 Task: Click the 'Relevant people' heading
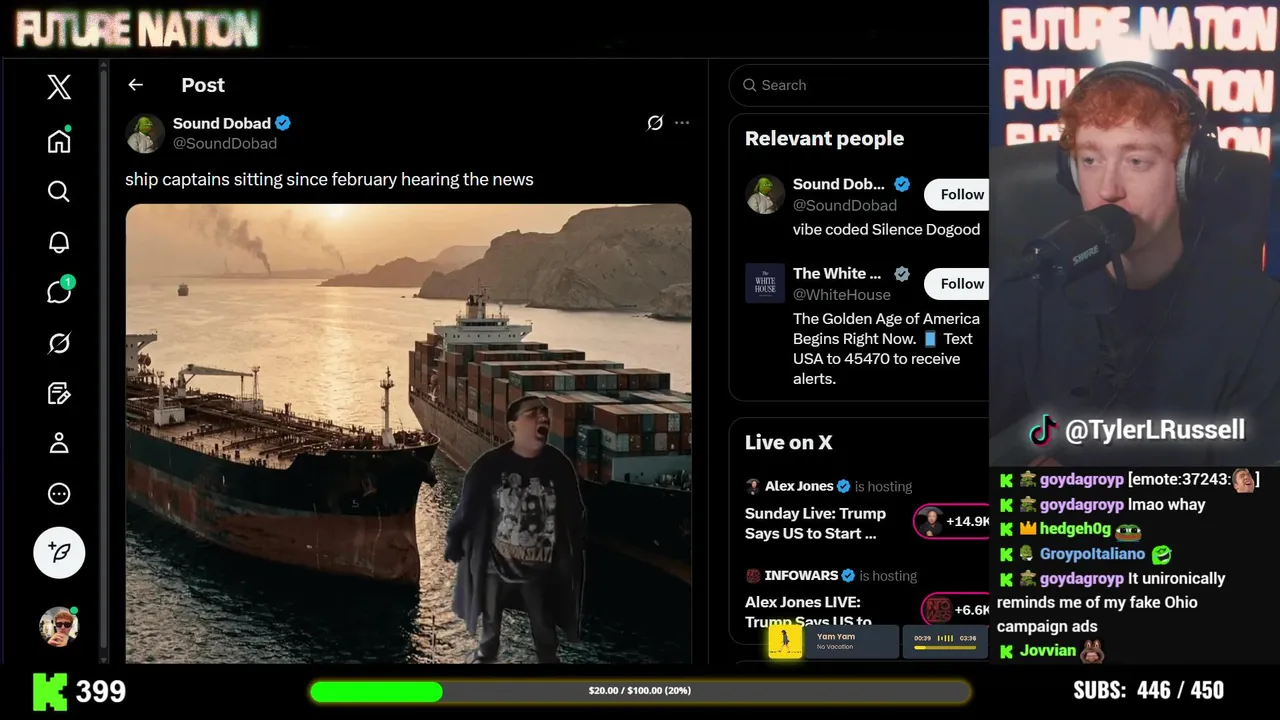pyautogui.click(x=824, y=138)
